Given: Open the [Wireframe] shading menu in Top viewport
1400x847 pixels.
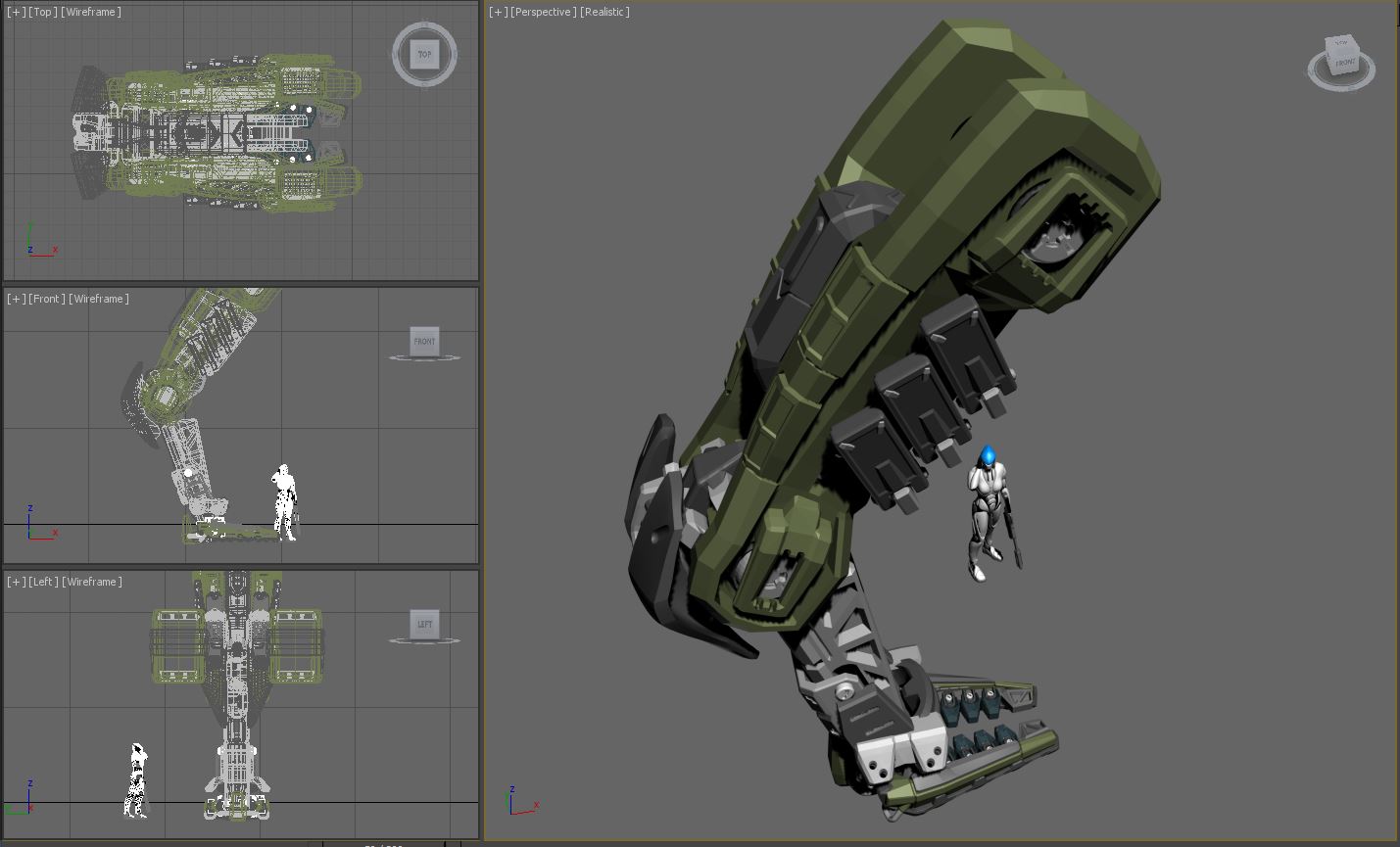Looking at the screenshot, I should [91, 12].
